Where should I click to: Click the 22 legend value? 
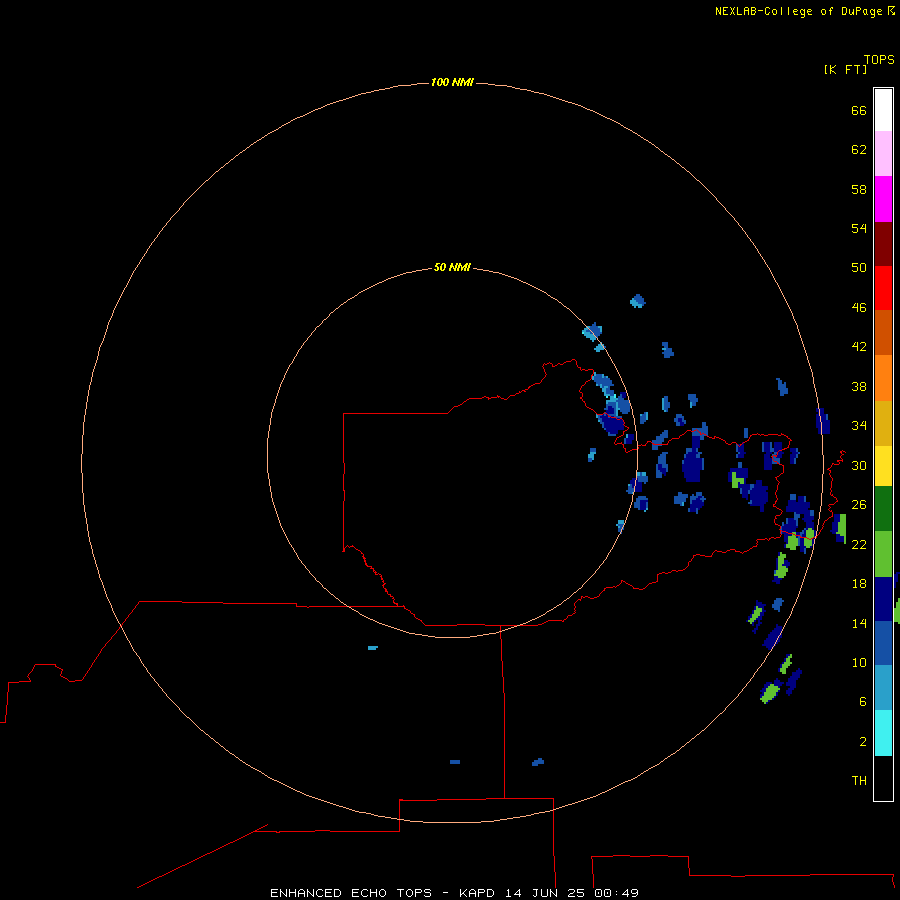click(859, 544)
